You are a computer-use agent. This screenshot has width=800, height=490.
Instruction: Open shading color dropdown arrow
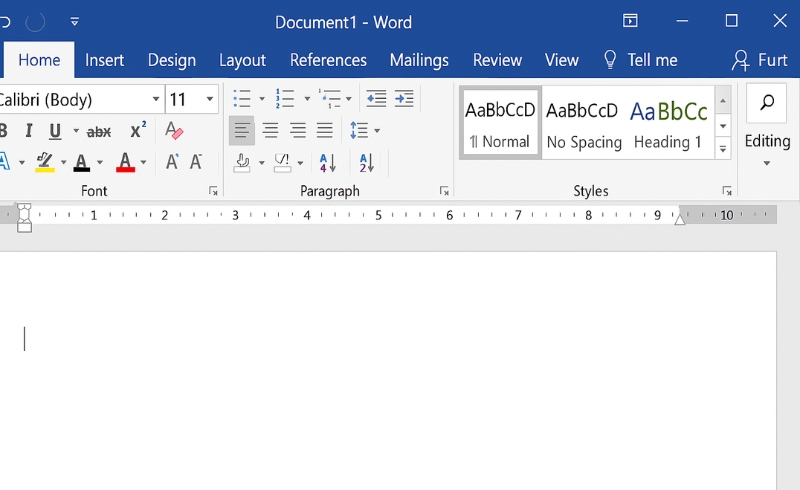tap(261, 163)
